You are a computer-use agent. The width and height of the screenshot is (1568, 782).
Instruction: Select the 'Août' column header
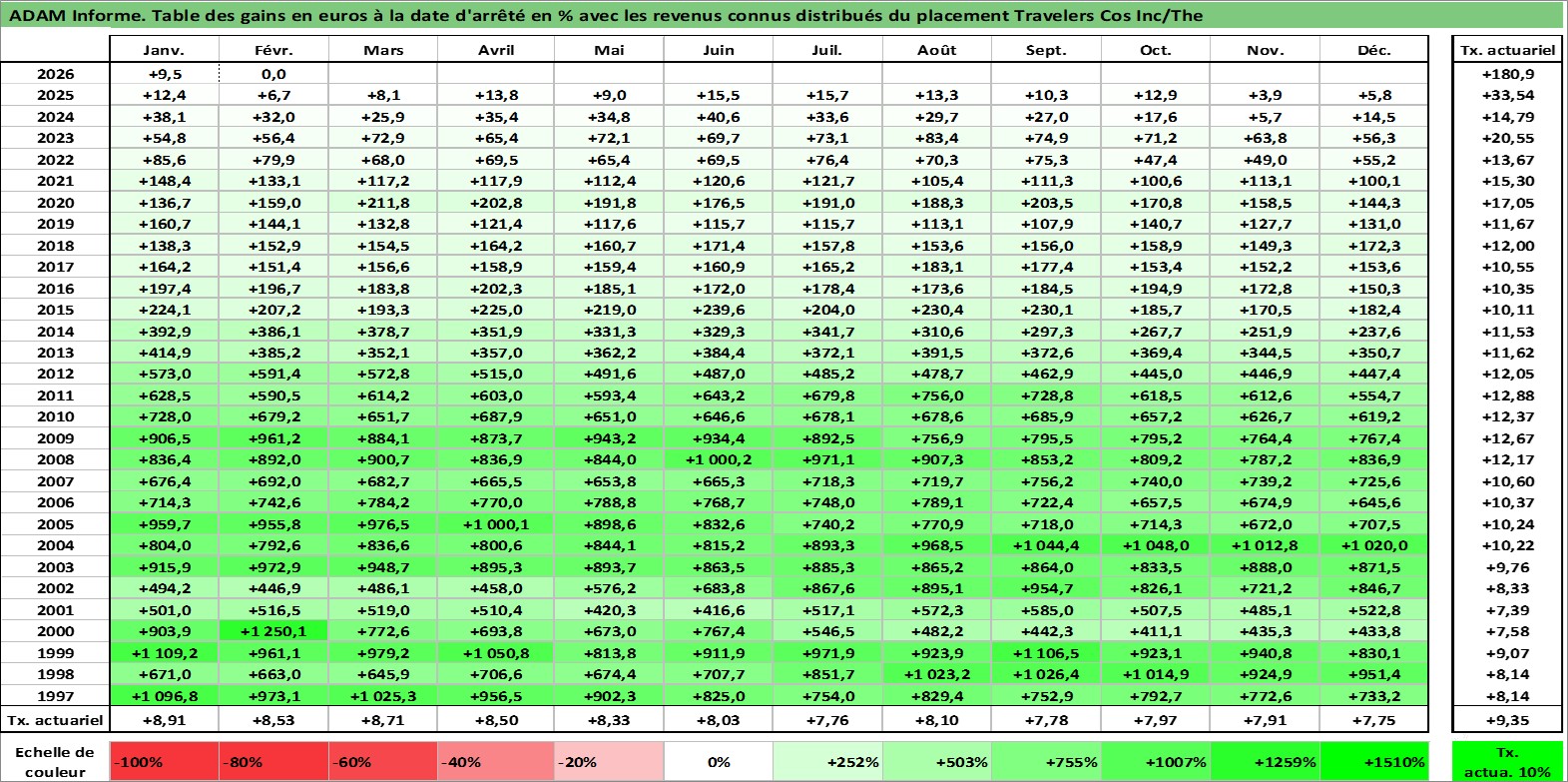coord(937,50)
